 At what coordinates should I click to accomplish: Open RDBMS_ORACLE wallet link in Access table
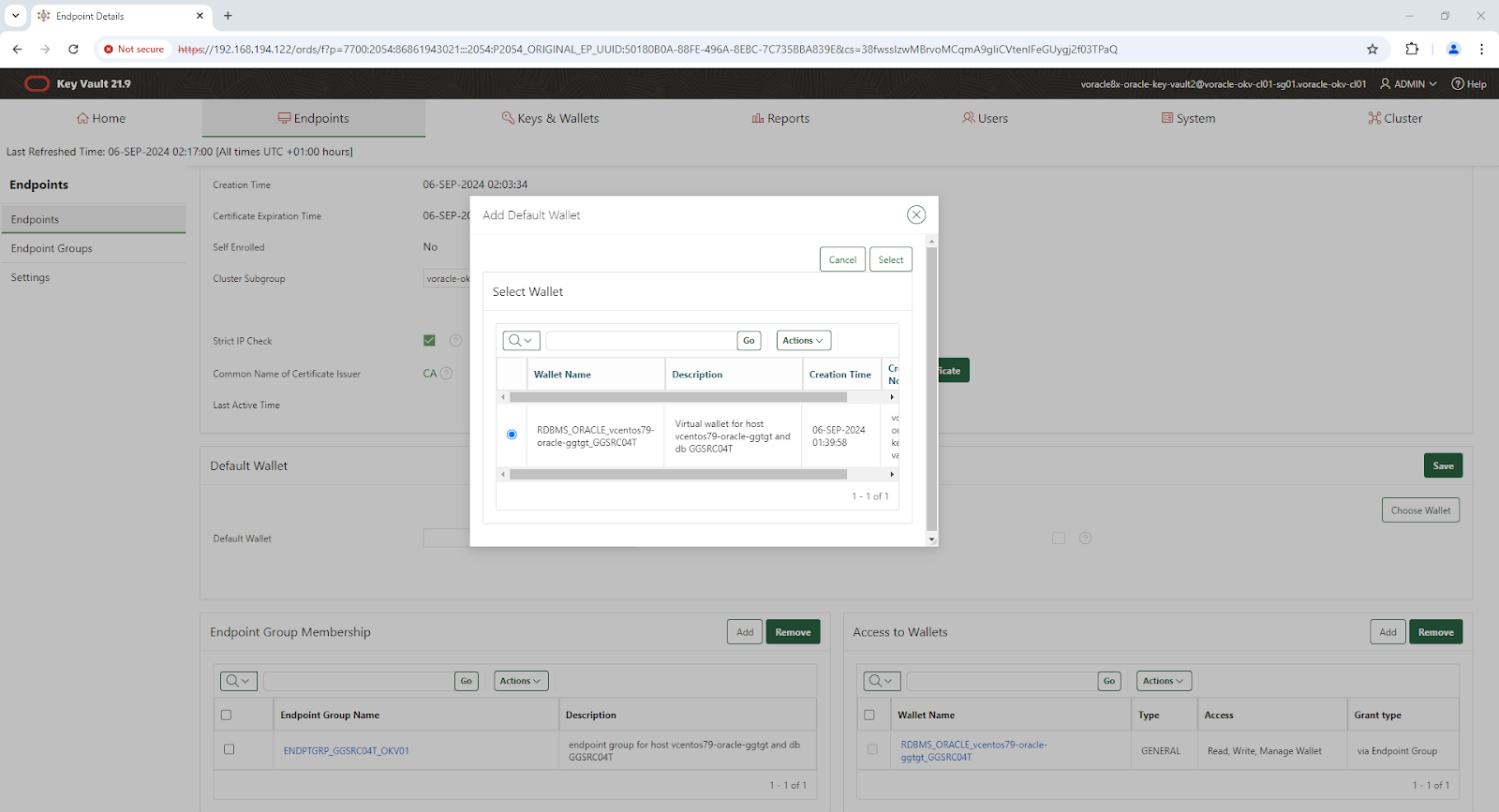[x=974, y=751]
